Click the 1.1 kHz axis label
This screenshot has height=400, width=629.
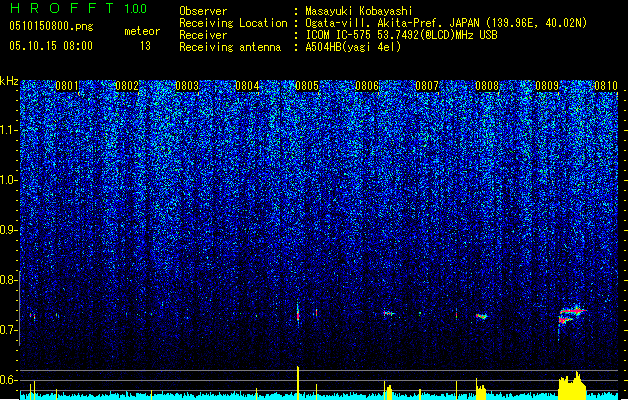click(x=9, y=130)
